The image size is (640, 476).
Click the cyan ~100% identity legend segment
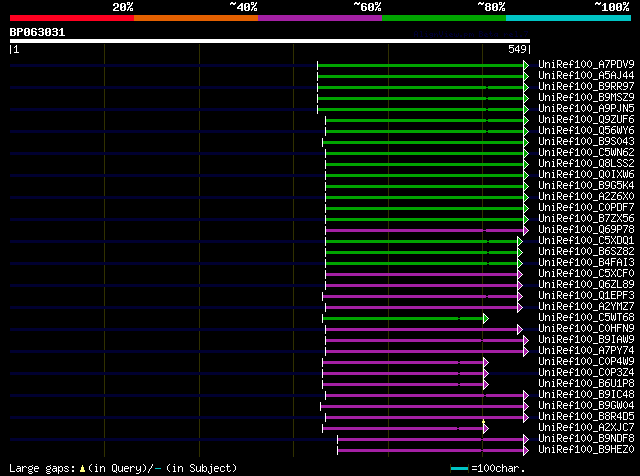(569, 18)
